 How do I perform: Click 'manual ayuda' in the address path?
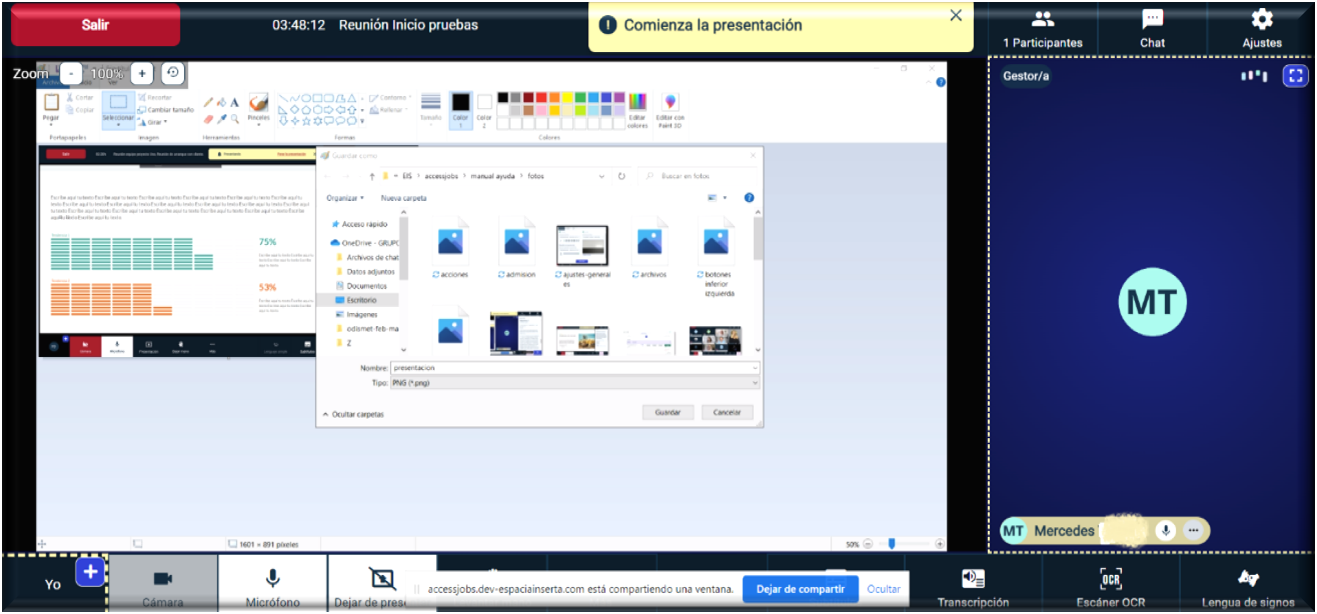click(x=495, y=176)
